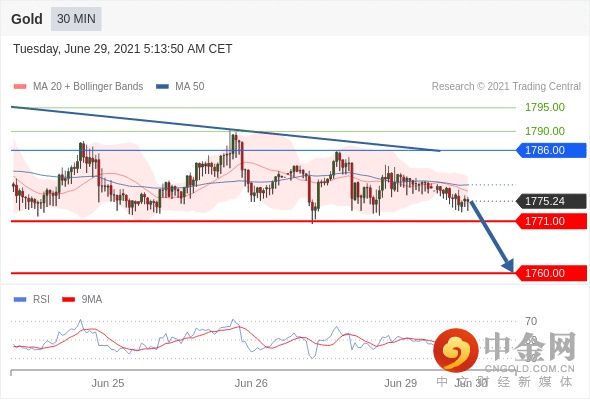Click the 1790.00 resistance level label

[x=545, y=131]
